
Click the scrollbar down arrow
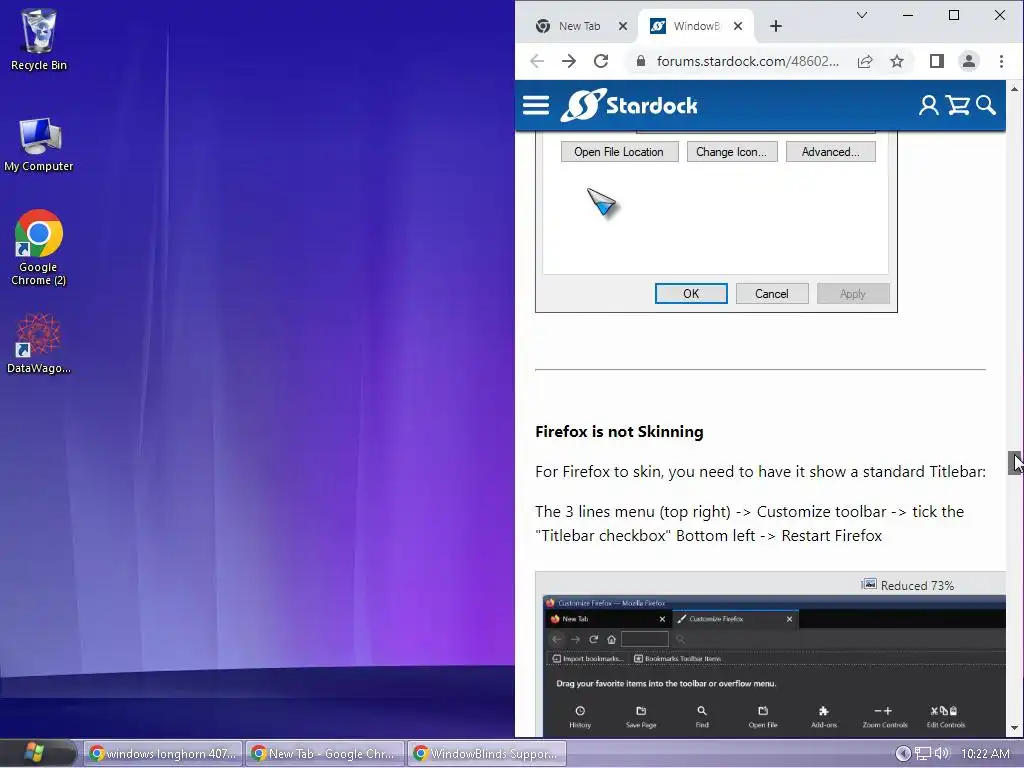click(x=1014, y=728)
